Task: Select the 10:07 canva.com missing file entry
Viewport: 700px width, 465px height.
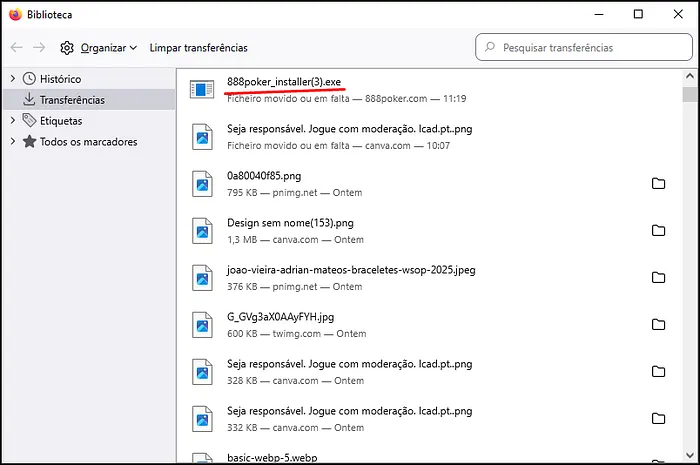Action: 429,137
